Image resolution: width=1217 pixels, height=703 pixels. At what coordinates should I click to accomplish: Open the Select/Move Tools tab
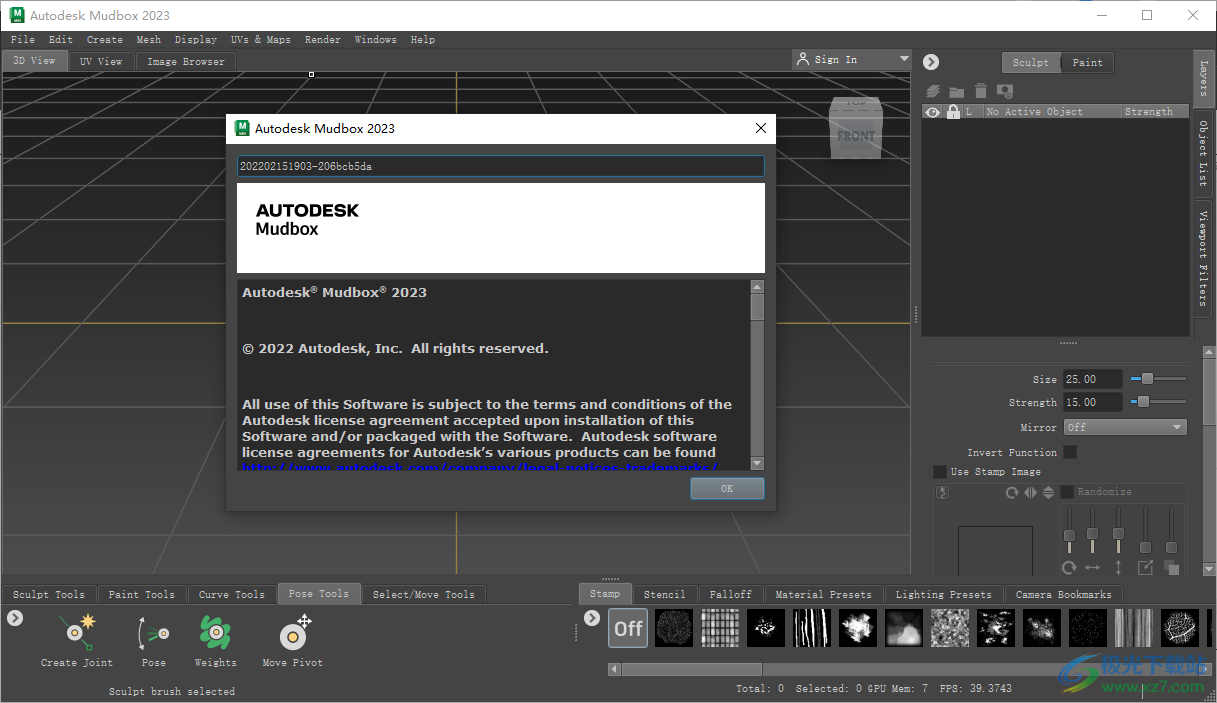(x=423, y=594)
